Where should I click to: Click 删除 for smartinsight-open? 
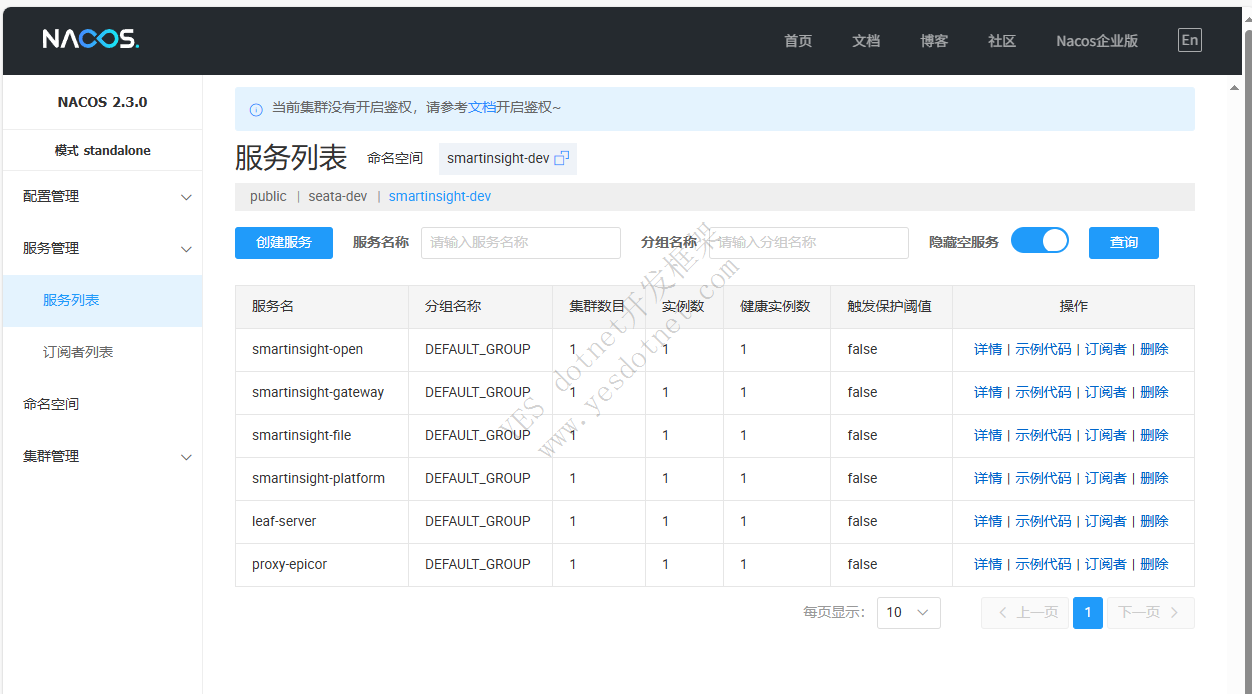point(1154,350)
